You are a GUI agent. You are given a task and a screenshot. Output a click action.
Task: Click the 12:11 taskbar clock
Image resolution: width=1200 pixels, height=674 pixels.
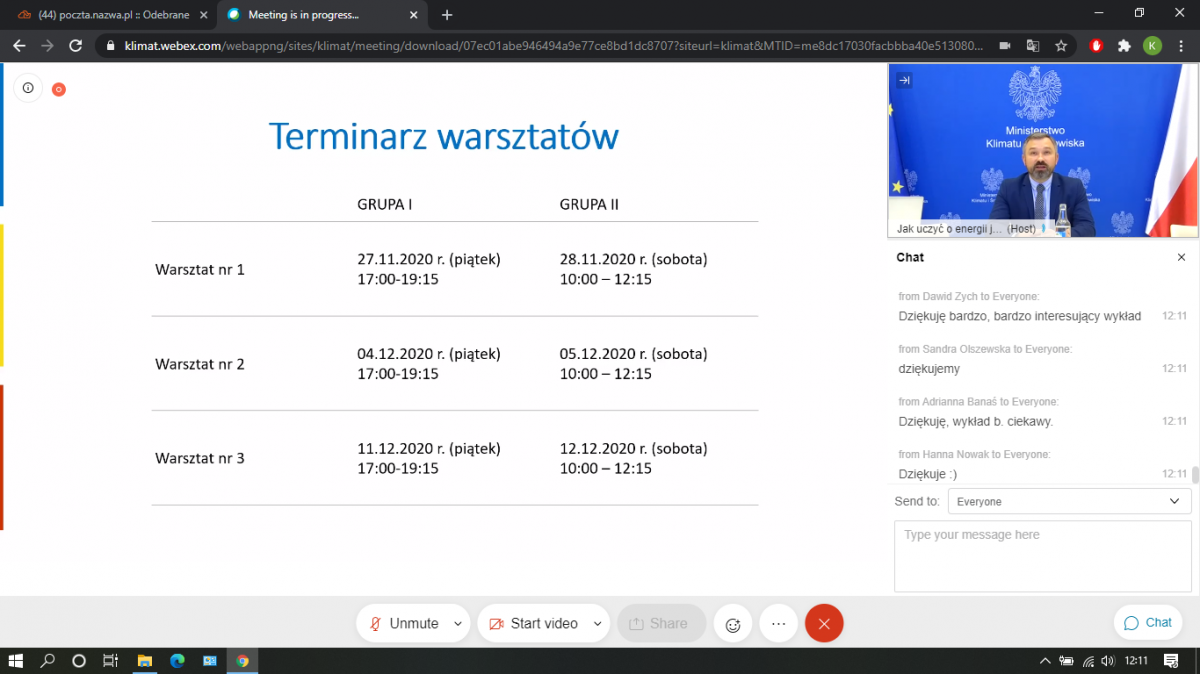click(x=1136, y=661)
